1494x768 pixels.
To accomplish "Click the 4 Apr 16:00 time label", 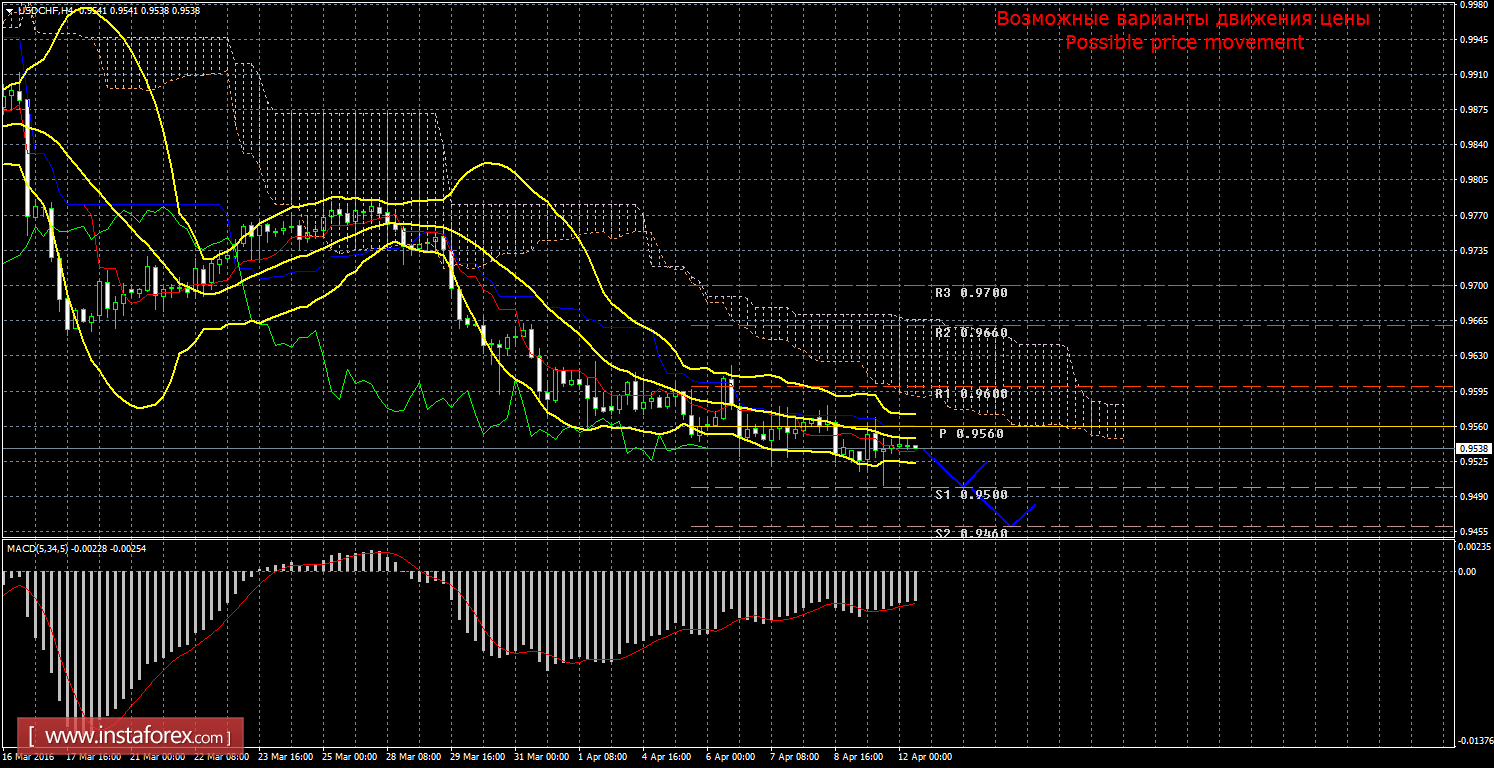I will coord(669,757).
